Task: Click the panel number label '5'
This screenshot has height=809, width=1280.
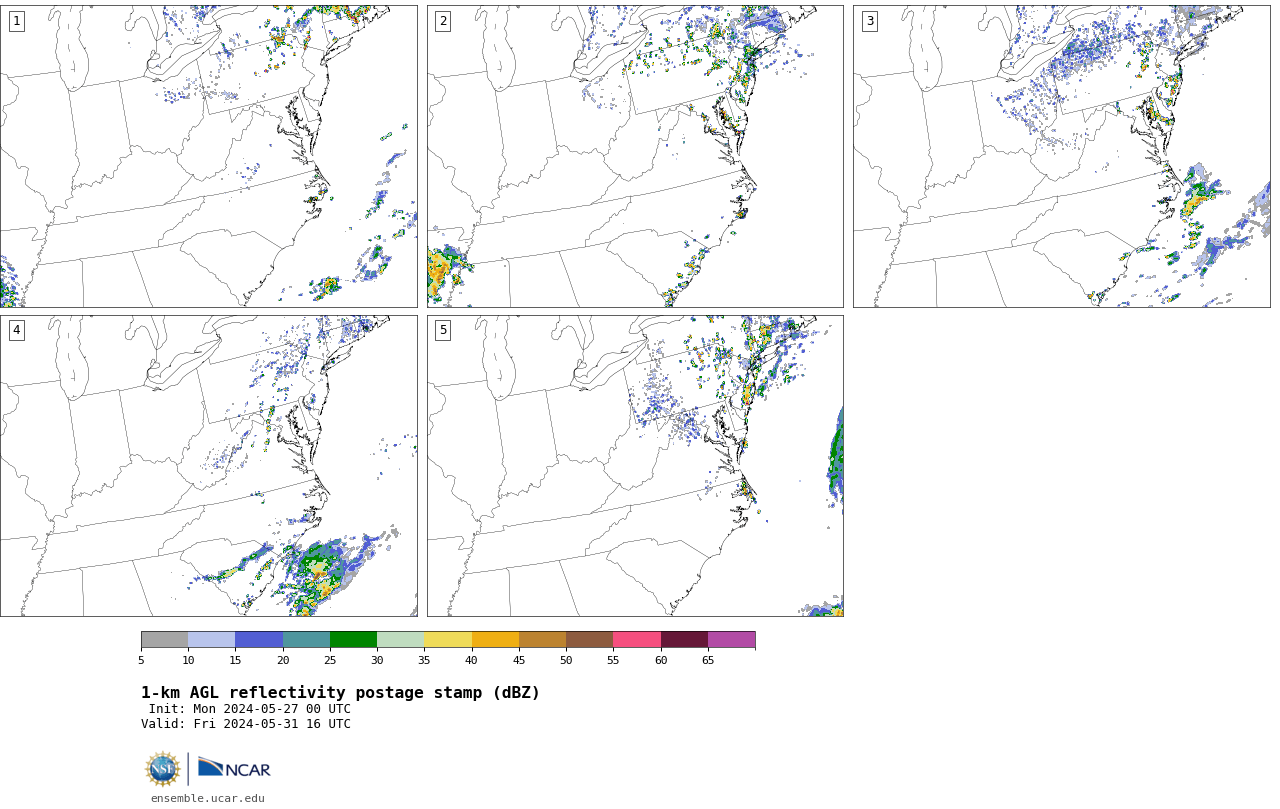Action: coord(442,330)
